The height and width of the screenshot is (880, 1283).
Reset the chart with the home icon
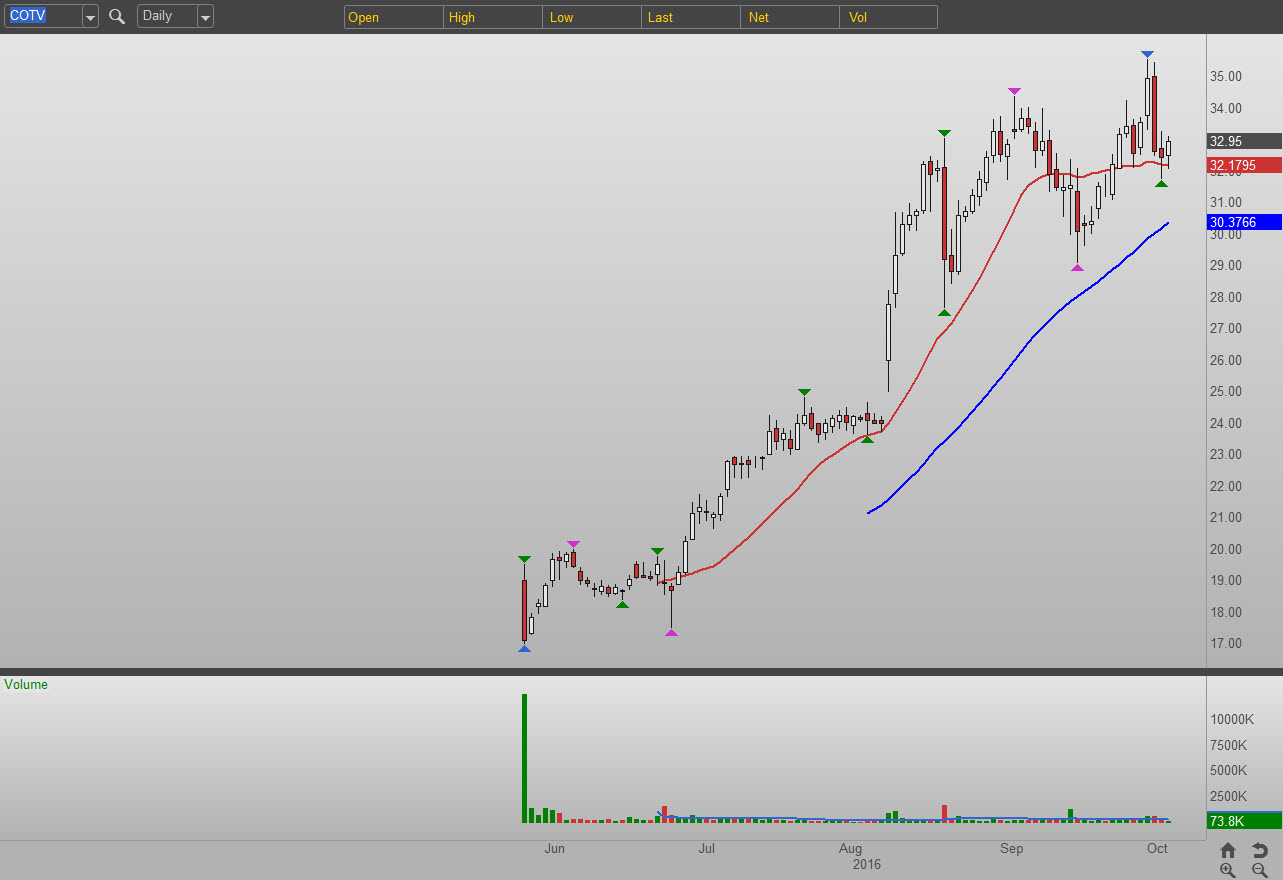tap(1228, 850)
